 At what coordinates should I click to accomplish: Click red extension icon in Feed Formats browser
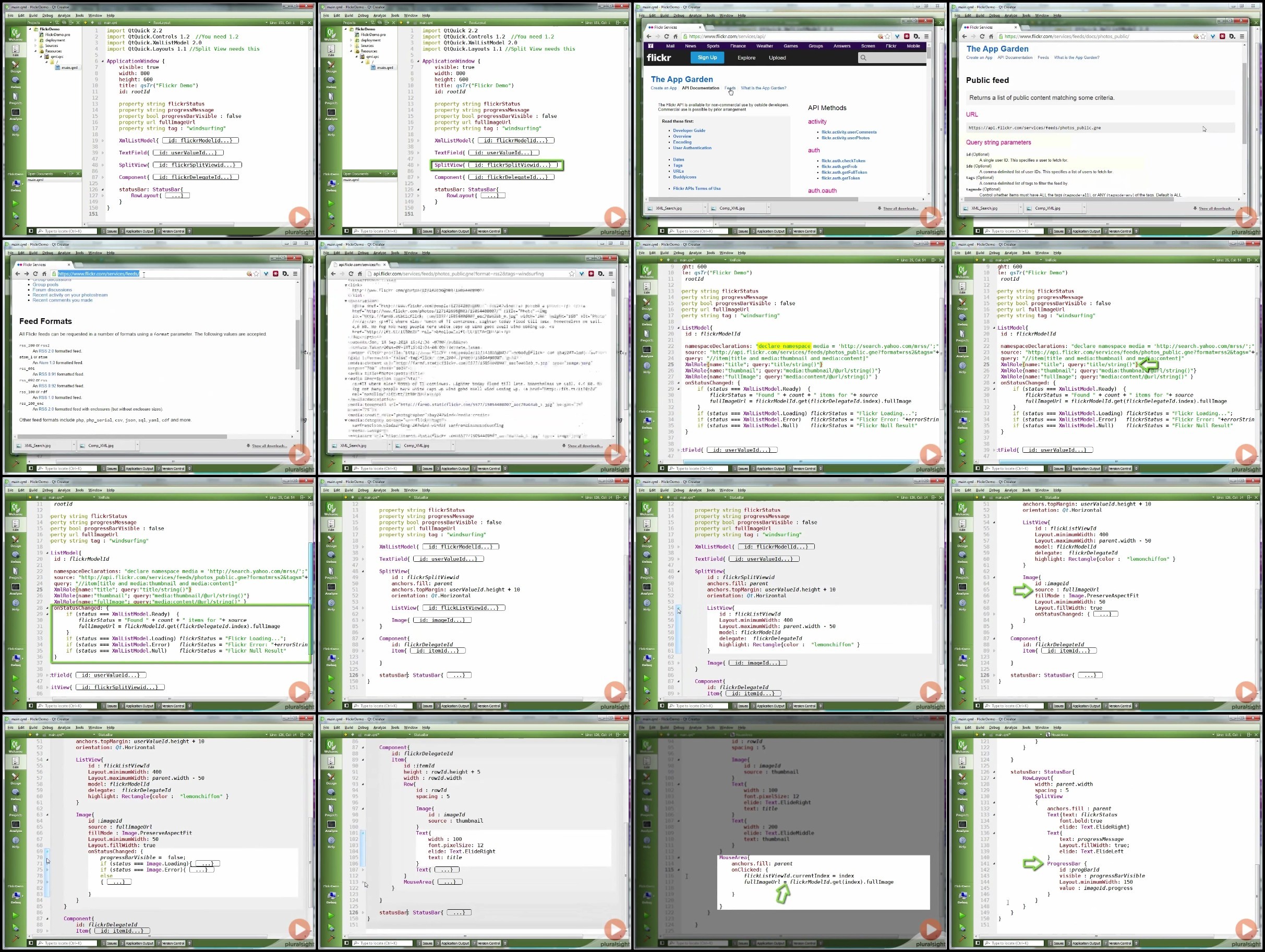point(275,273)
